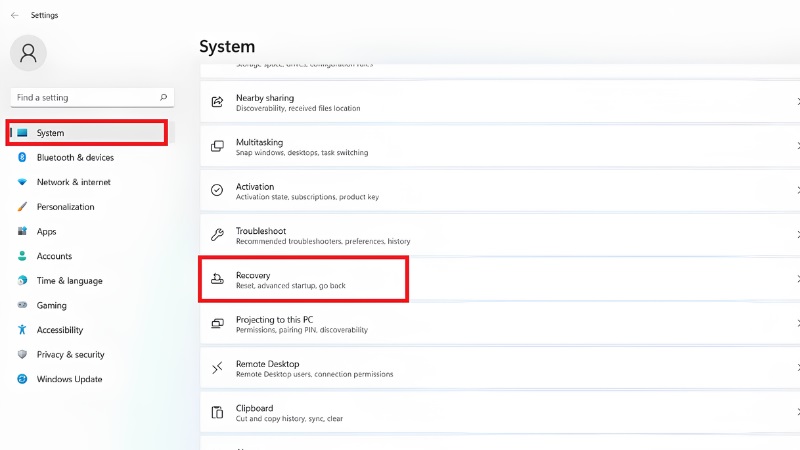Click 'Remote Desktop users, connection permissions' text
Image resolution: width=800 pixels, height=450 pixels.
314,374
